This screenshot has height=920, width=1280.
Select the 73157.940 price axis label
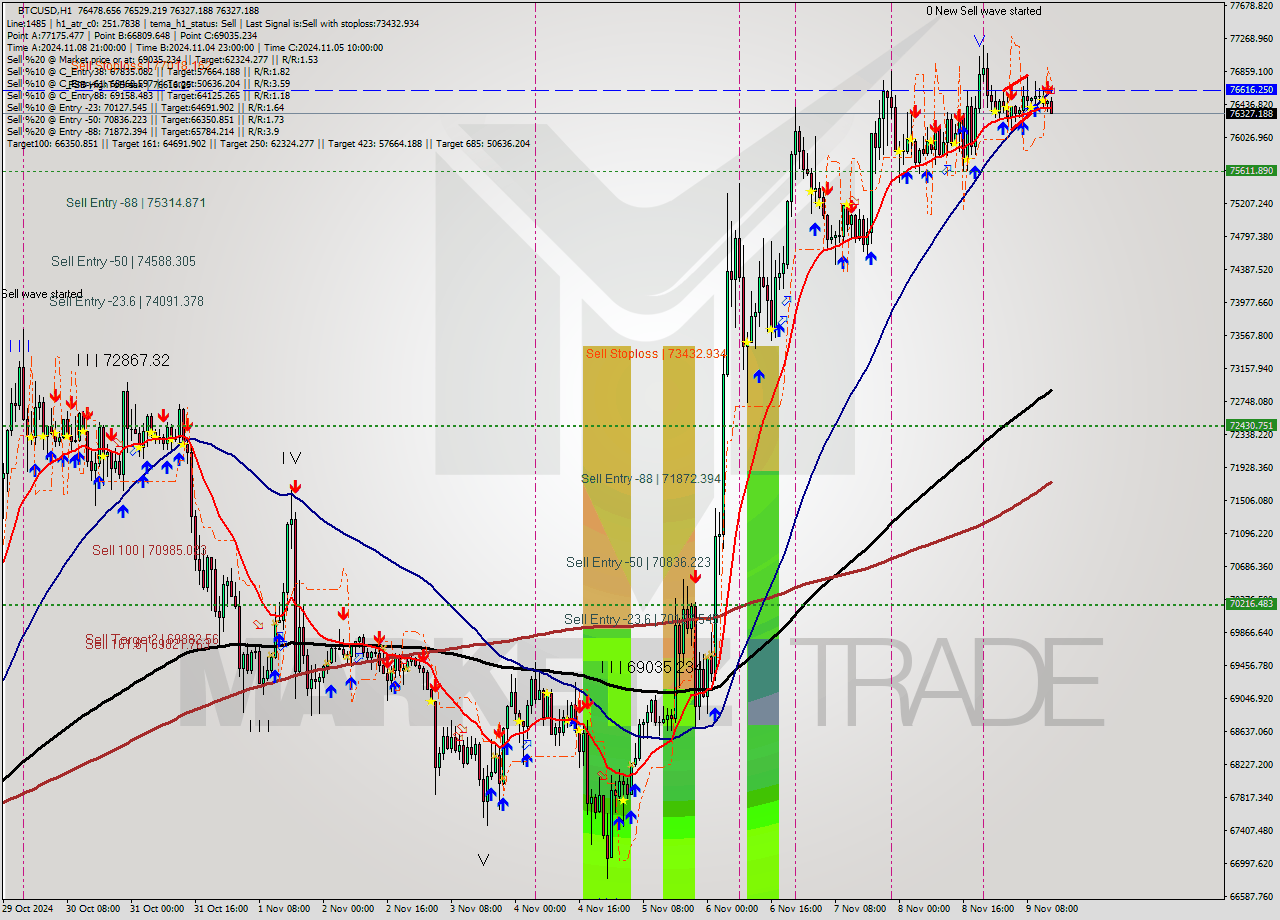coord(1251,368)
